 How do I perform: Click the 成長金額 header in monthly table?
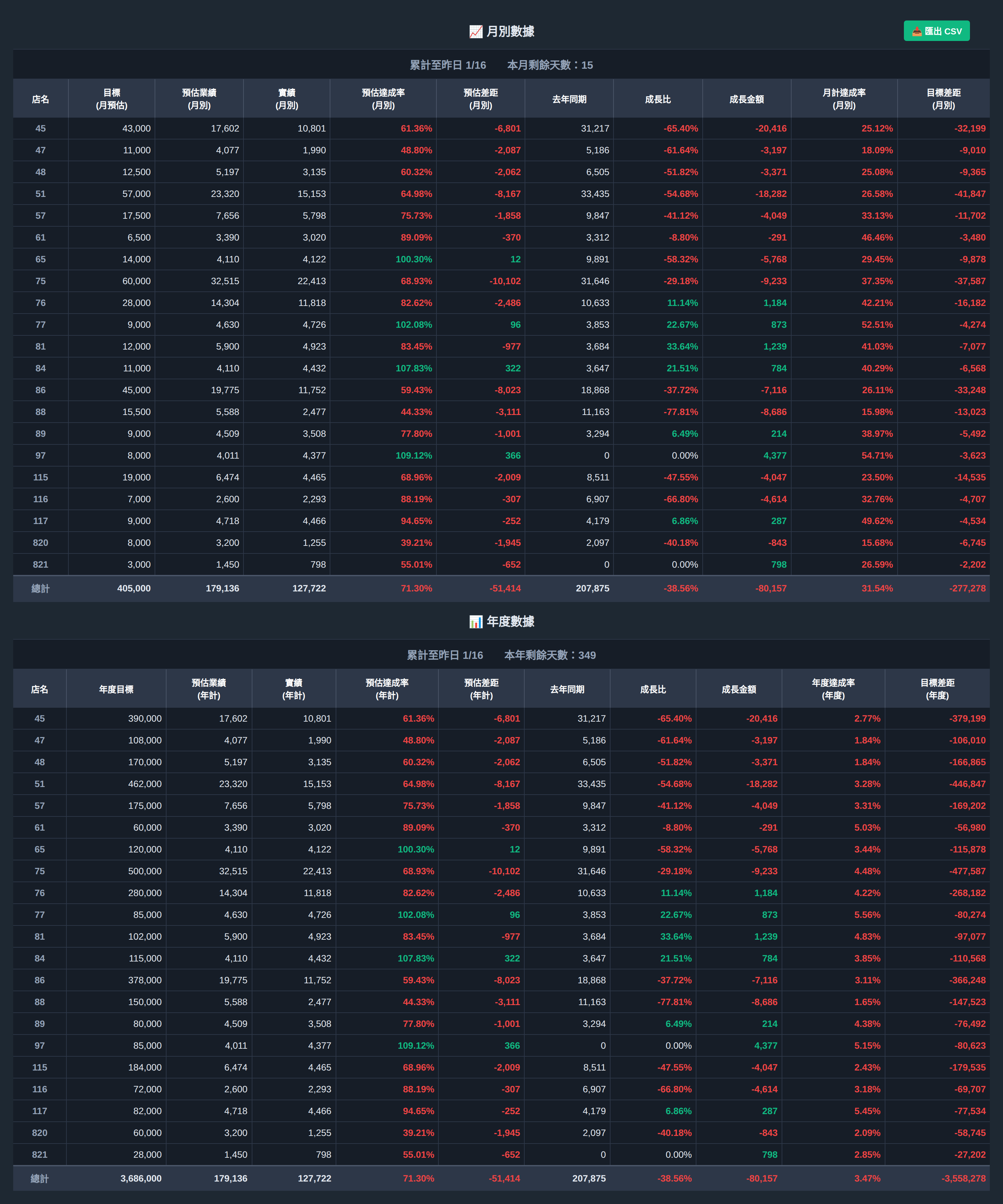(746, 99)
